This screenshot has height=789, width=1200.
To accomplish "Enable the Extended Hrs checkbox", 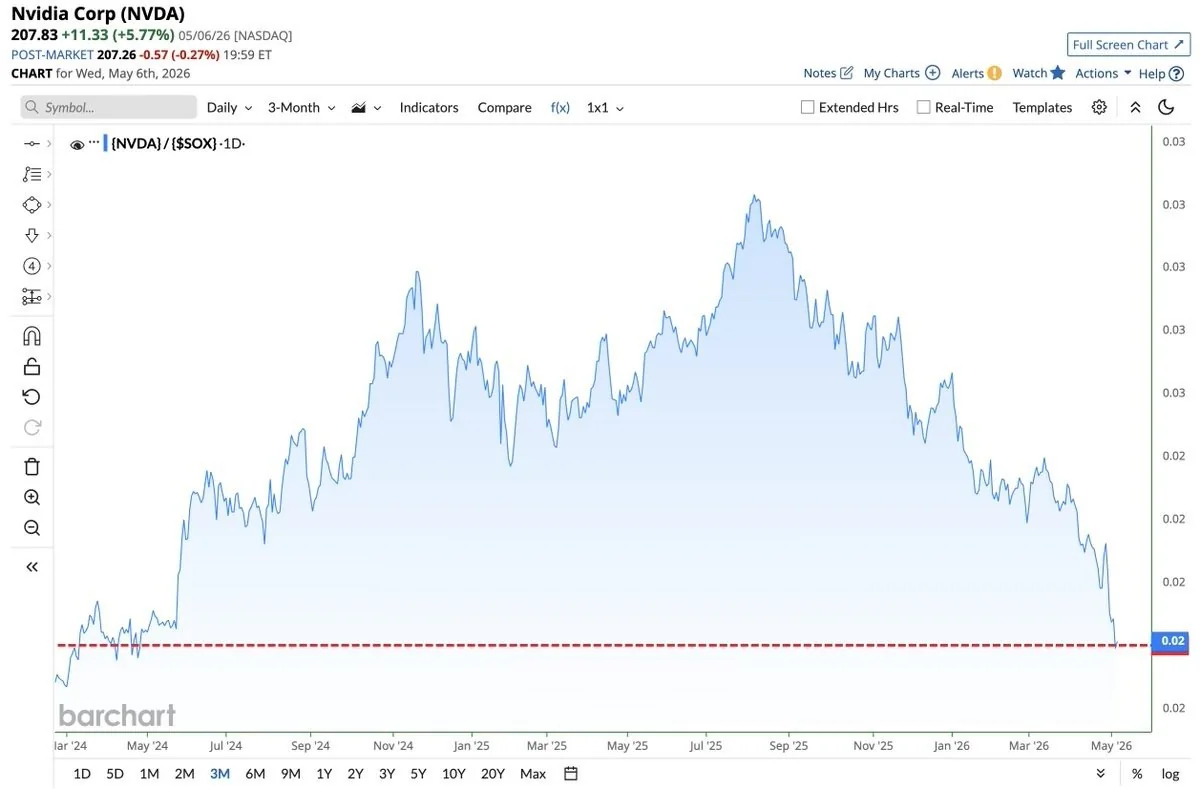I will (x=808, y=107).
